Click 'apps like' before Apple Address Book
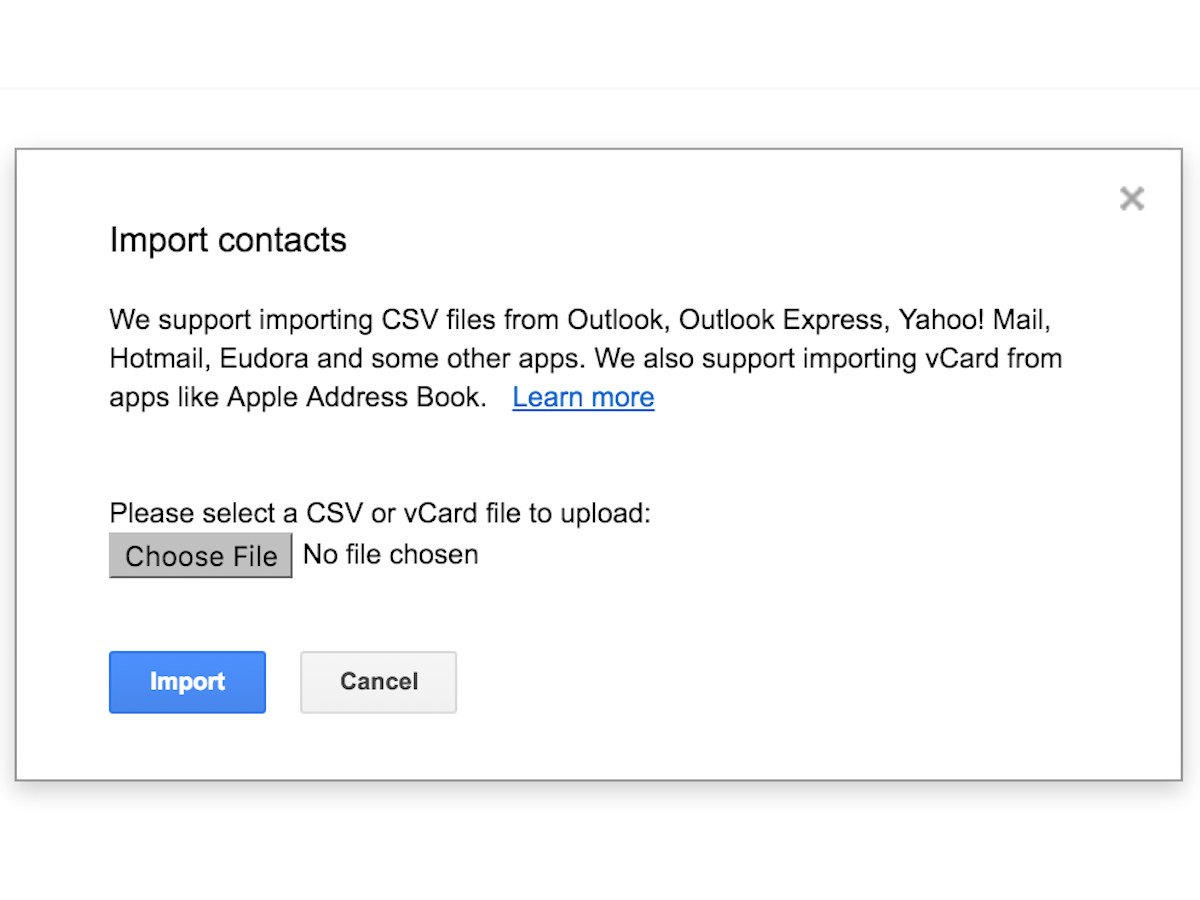Viewport: 1200px width, 900px height. click(x=164, y=397)
